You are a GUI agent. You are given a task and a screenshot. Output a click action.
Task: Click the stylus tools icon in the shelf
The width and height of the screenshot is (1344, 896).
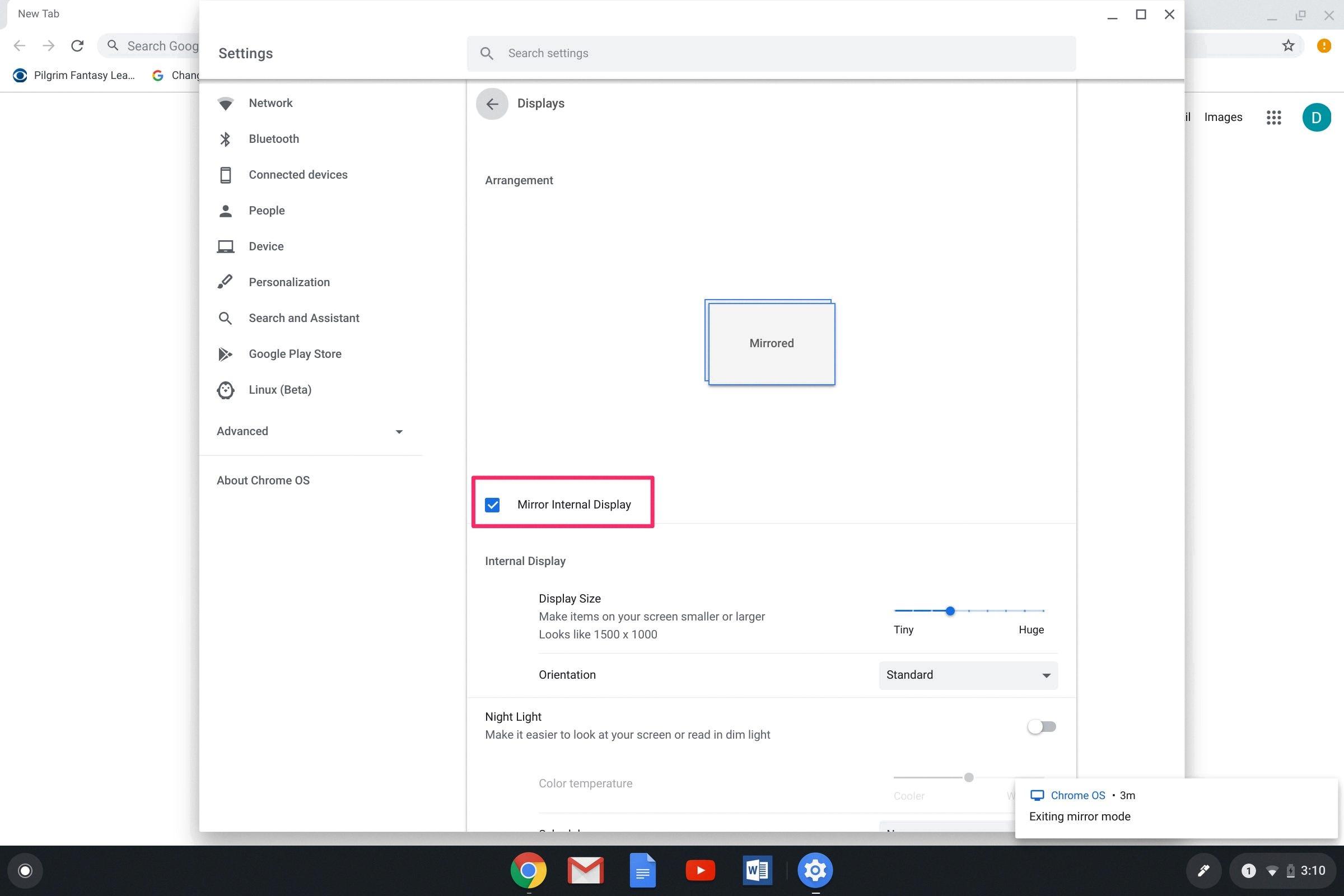coord(1203,871)
